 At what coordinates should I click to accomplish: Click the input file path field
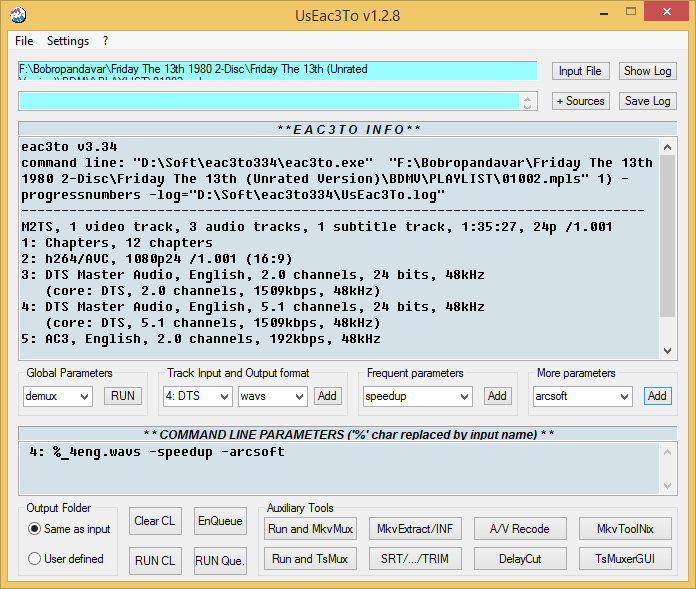click(278, 71)
